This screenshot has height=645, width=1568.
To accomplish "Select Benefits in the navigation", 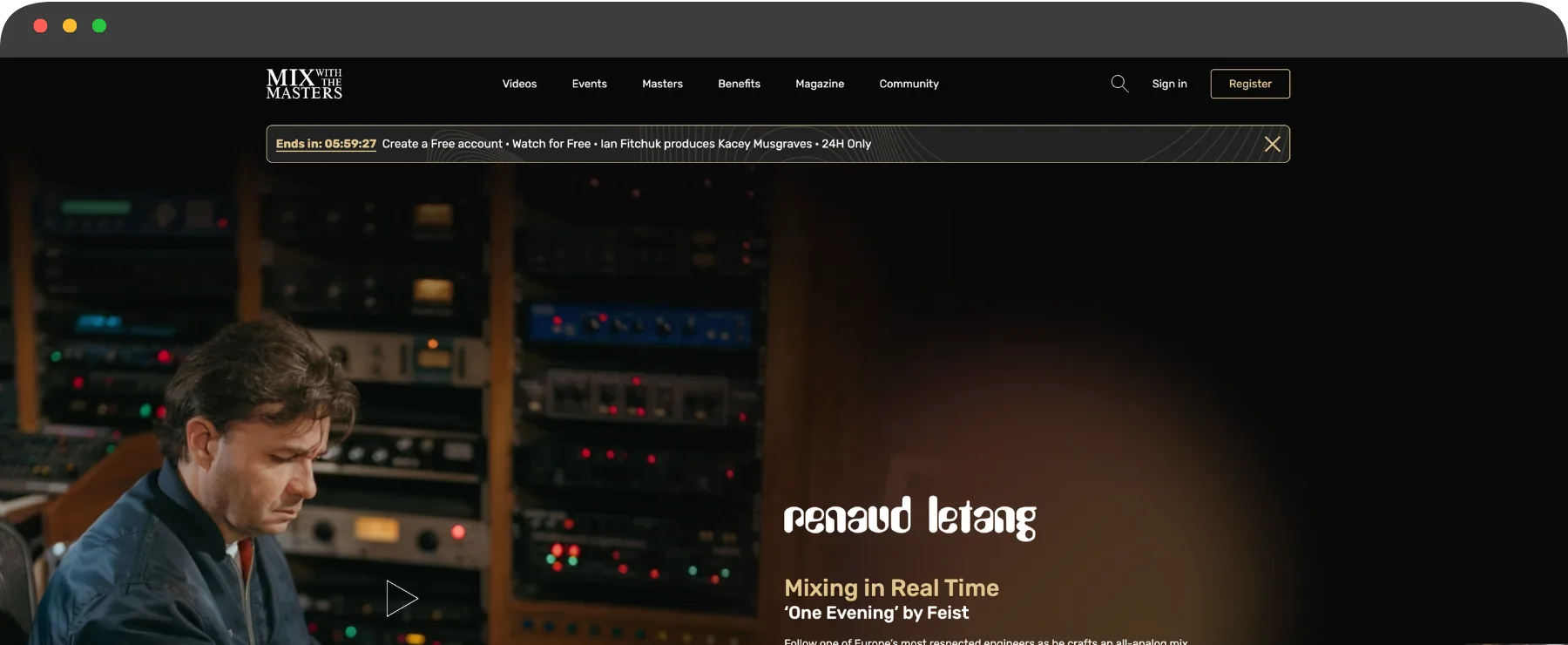I will (x=739, y=84).
